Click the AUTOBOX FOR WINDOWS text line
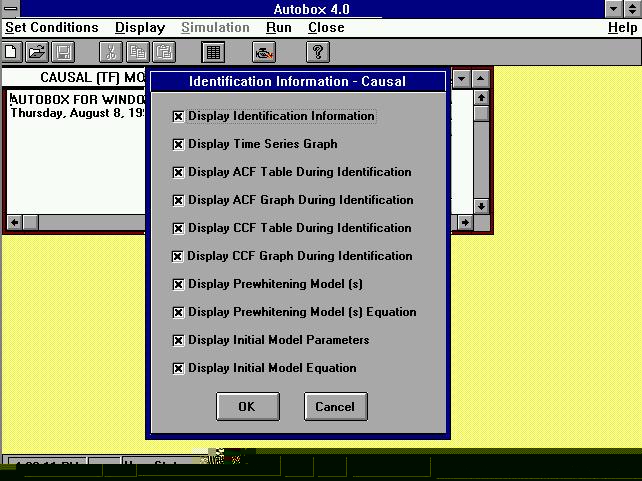This screenshot has height=481, width=642. 77,99
